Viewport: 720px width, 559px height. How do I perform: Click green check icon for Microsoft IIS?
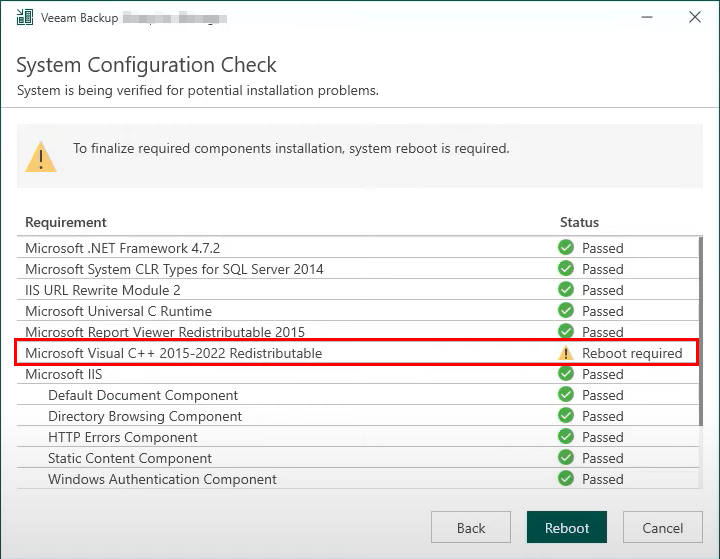(566, 373)
